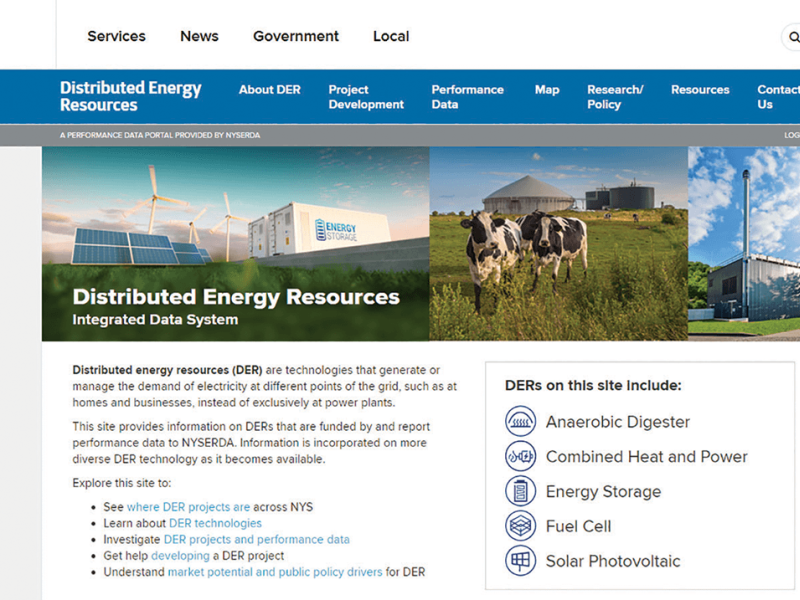Go to the Map page
The height and width of the screenshot is (600, 800).
click(546, 89)
